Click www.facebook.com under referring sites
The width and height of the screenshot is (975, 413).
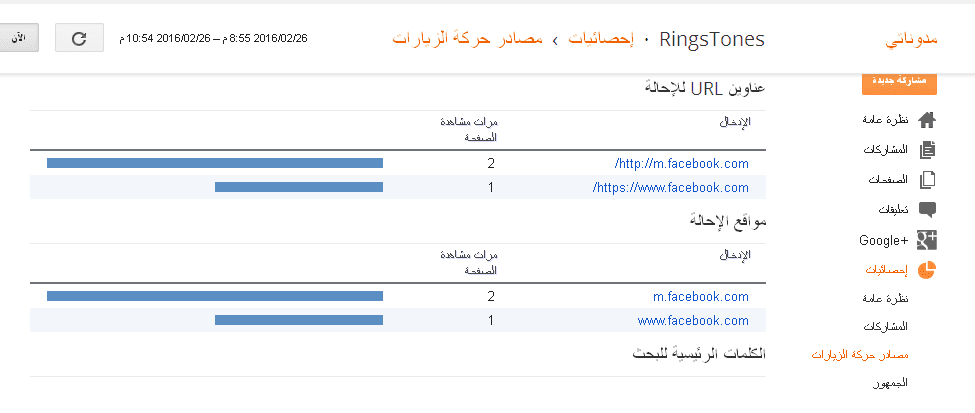click(693, 321)
